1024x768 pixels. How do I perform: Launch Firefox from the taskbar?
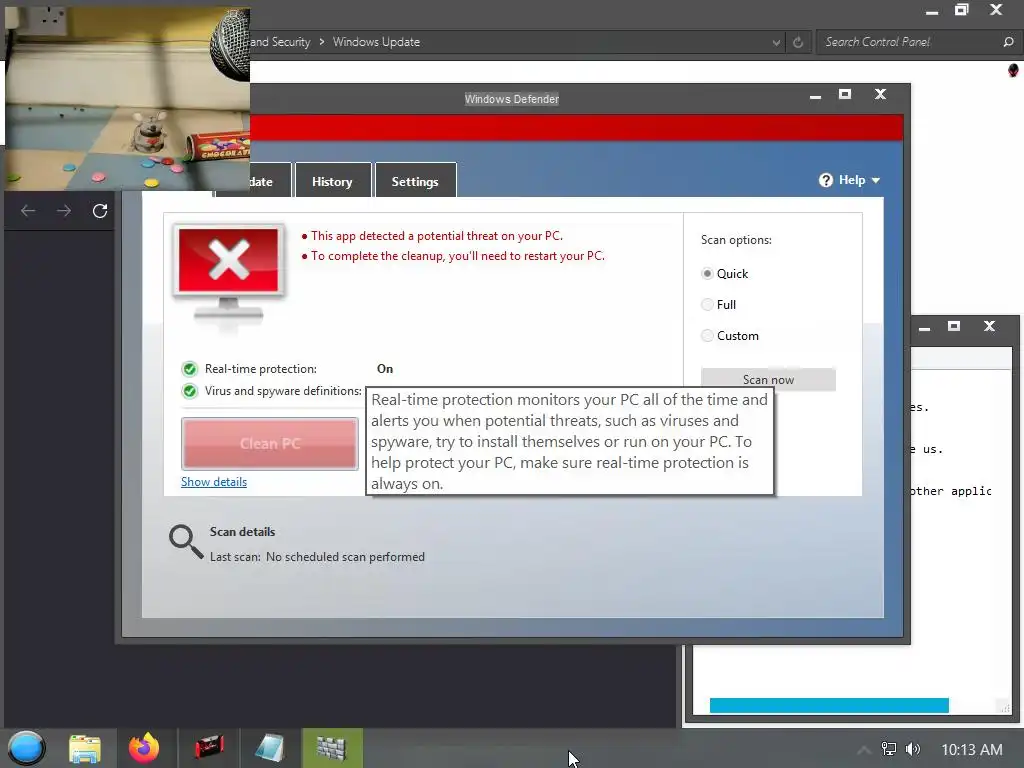144,748
